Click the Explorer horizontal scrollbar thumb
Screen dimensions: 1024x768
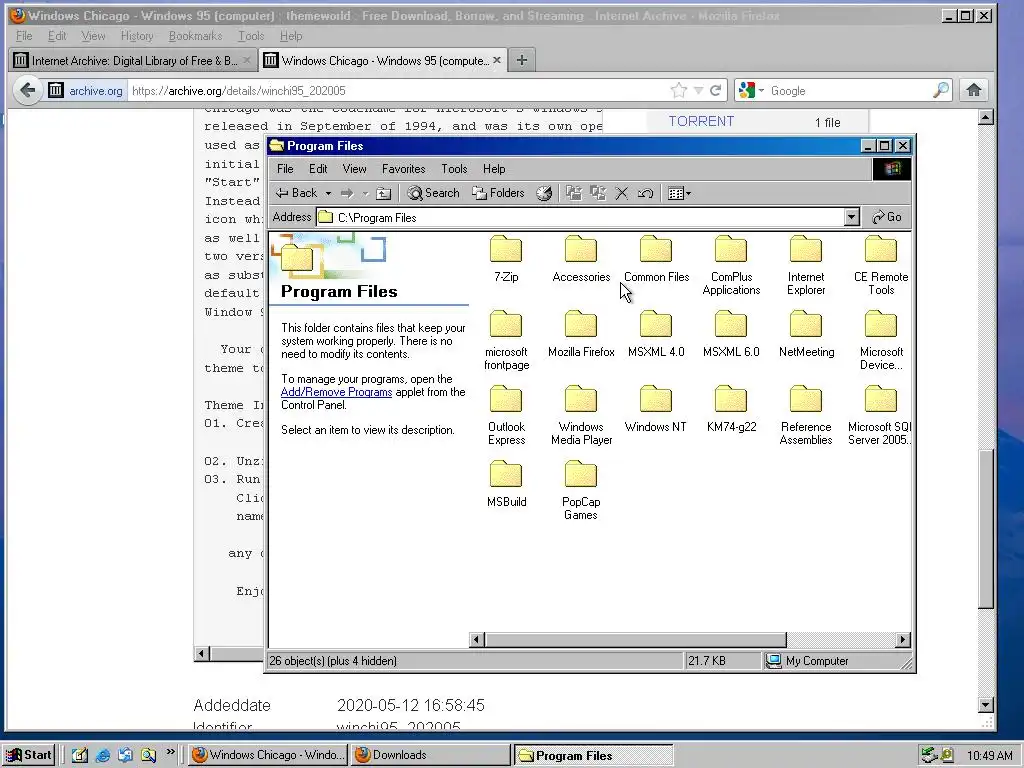[635, 640]
